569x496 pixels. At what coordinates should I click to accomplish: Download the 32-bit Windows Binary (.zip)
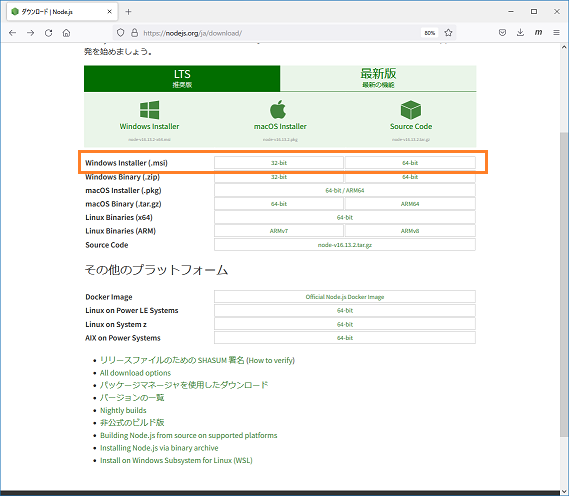[x=279, y=177]
